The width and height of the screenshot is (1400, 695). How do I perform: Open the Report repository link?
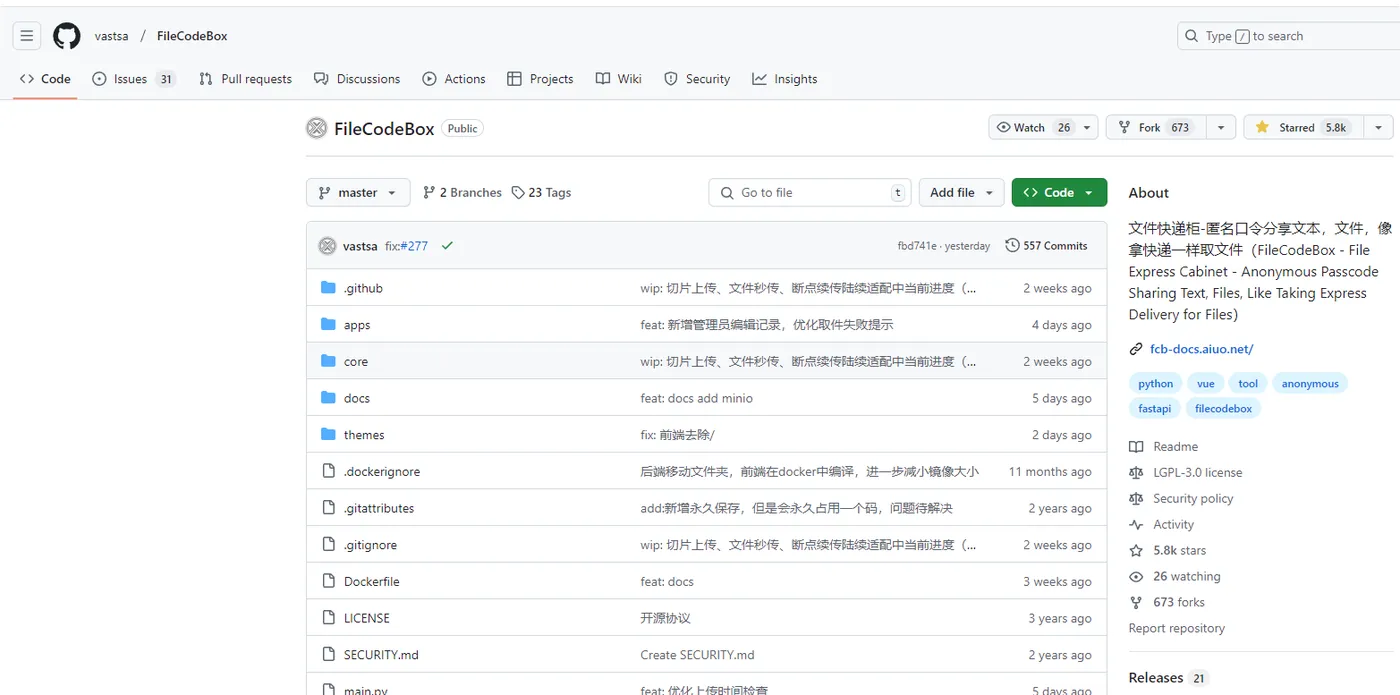click(1176, 629)
